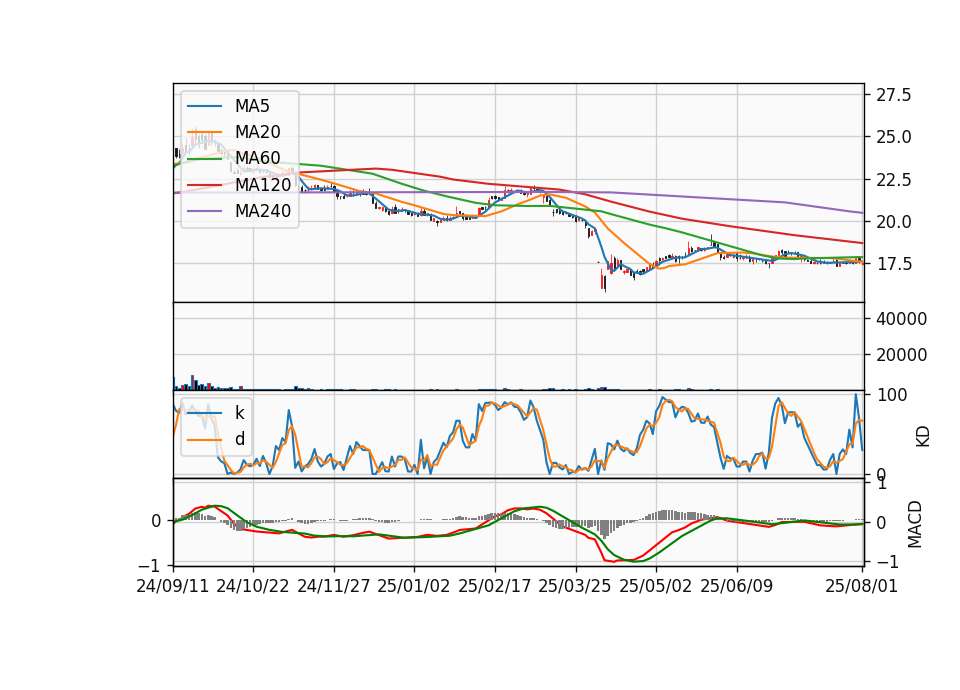Click the 17.5 price axis label
This screenshot has width=960, height=690.
893,264
